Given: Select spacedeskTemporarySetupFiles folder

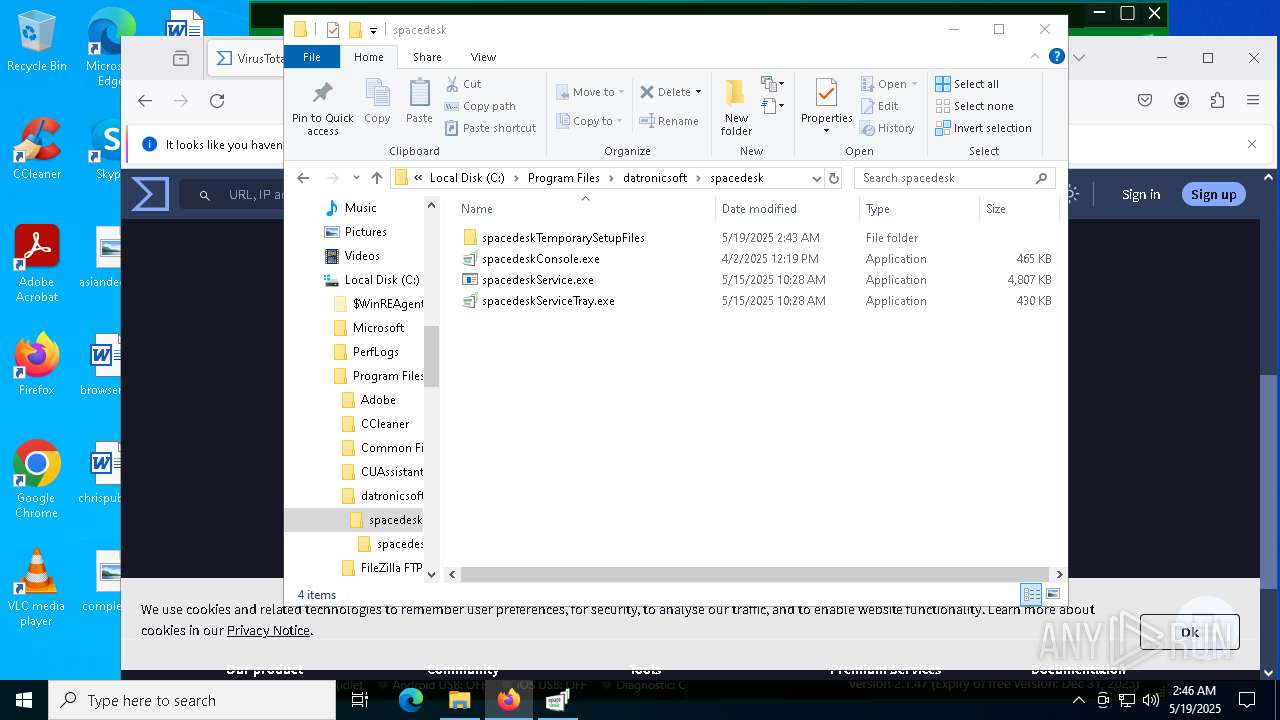Looking at the screenshot, I should (563, 238).
